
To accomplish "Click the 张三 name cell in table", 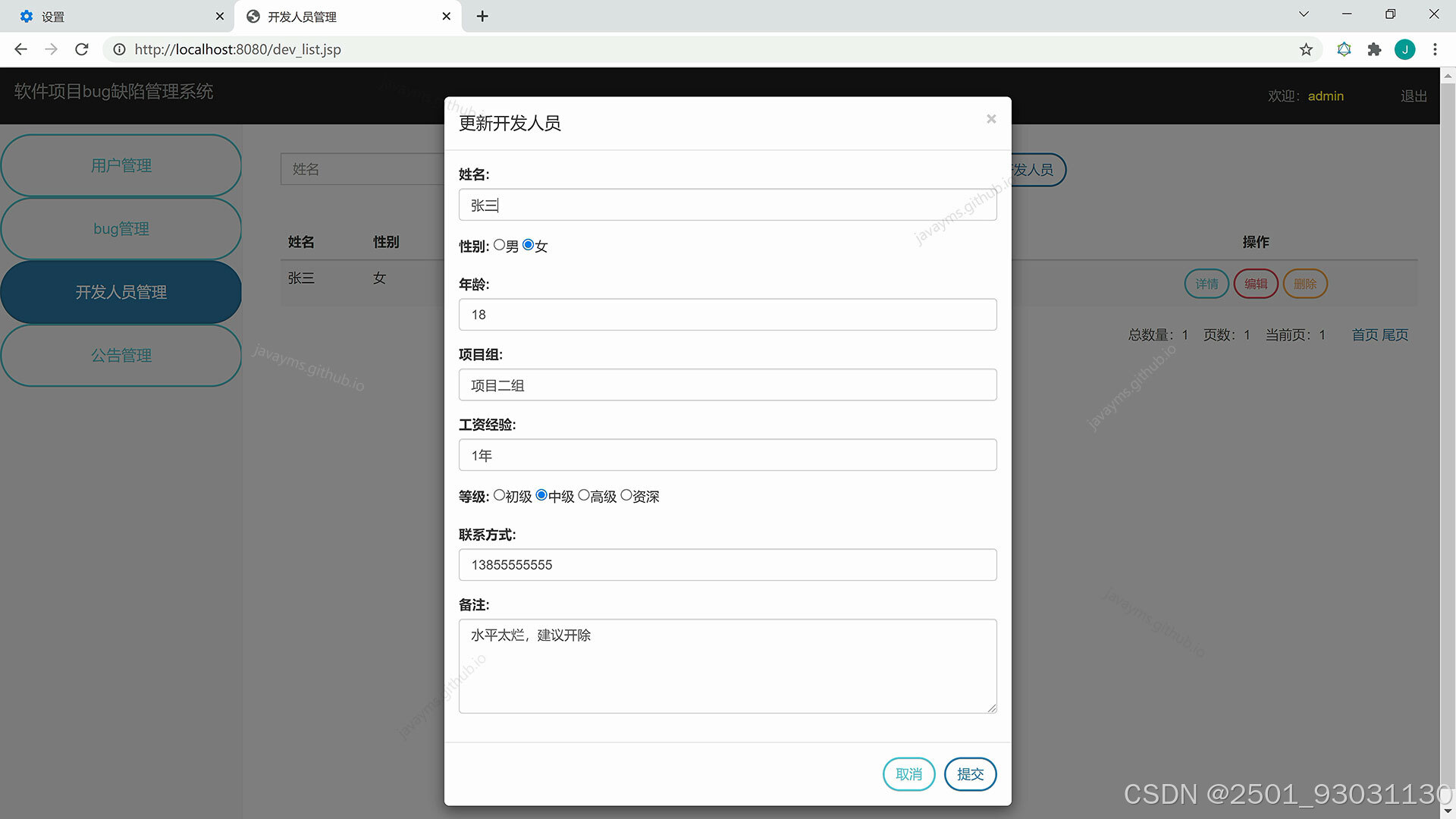I will coord(301,278).
